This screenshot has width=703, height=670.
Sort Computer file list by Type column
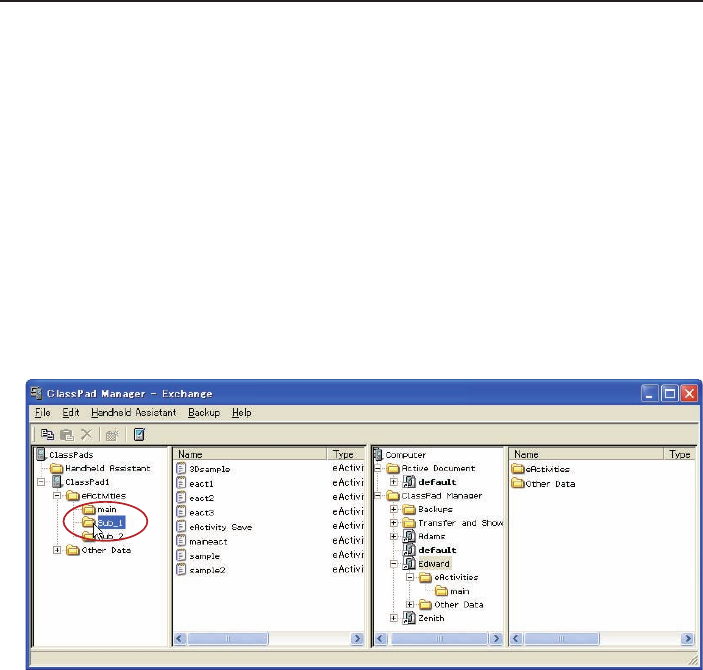point(679,454)
